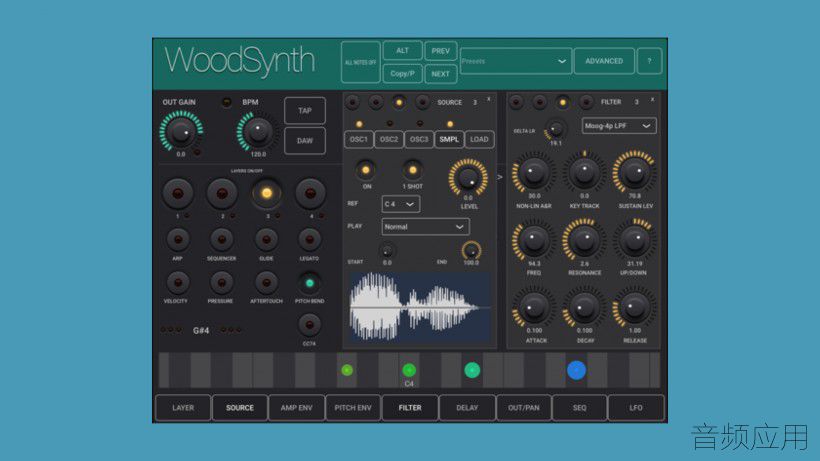Open the DELAY tab
Viewport: 820px width, 461px height.
pyautogui.click(x=467, y=408)
